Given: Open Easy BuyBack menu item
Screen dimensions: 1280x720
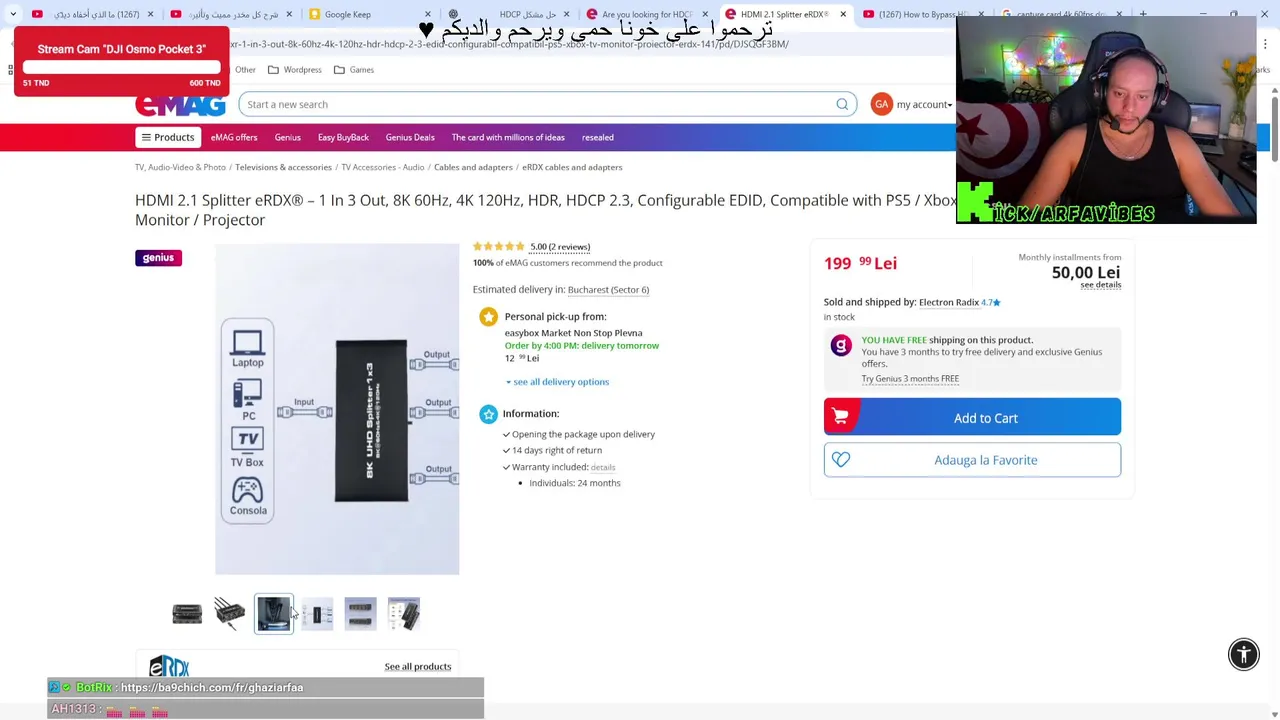Looking at the screenshot, I should (343, 137).
